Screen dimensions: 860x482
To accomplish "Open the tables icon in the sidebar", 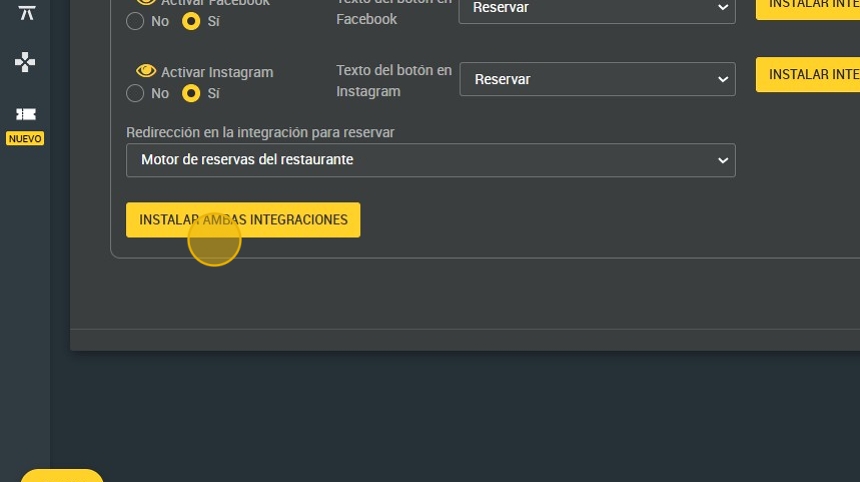I will pos(26,13).
